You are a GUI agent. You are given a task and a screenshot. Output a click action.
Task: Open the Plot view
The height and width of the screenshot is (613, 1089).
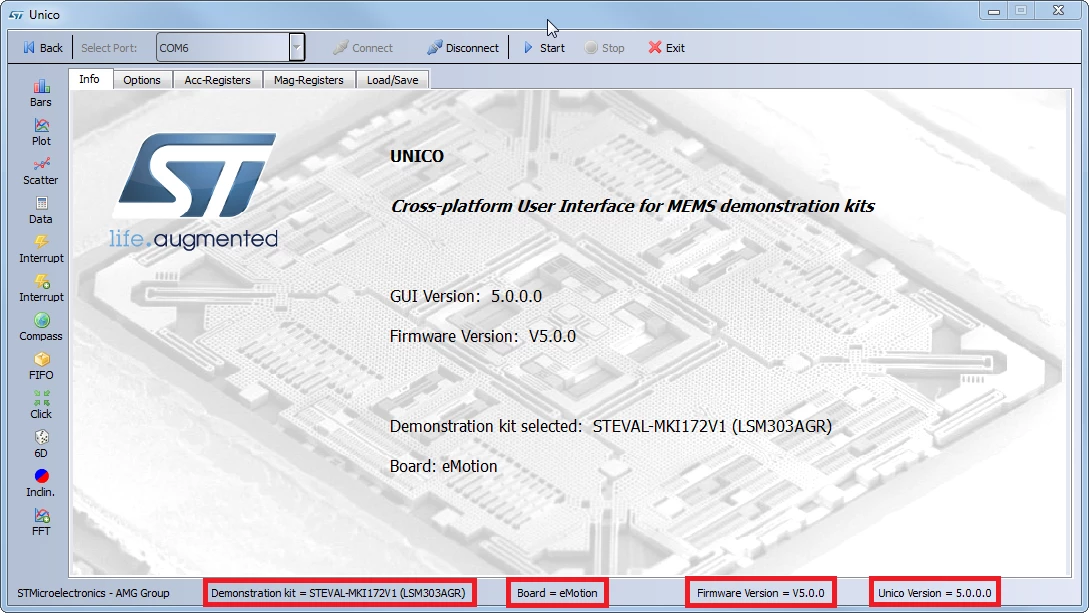pos(40,132)
